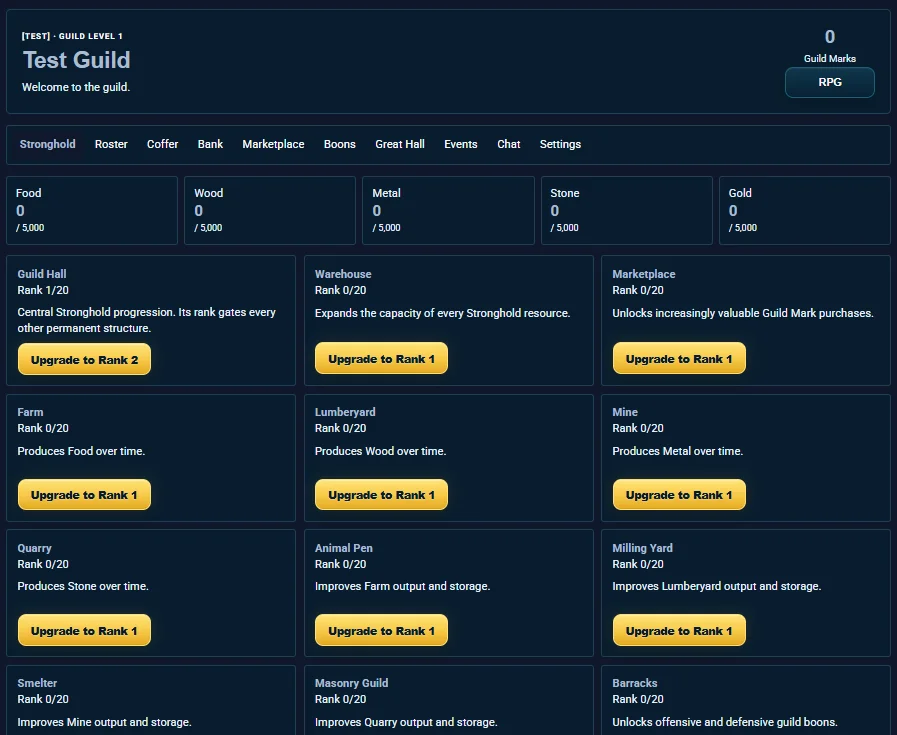Click the "Guild Hall" card title
The width and height of the screenshot is (897, 735).
coord(42,274)
